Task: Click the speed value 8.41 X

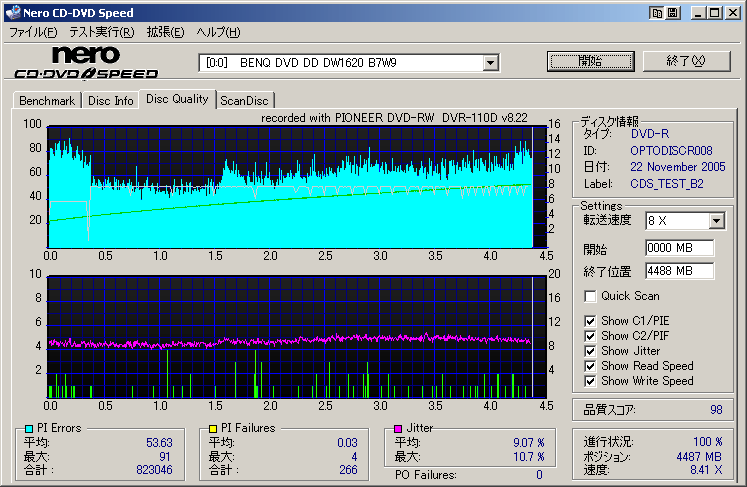Action: tap(706, 470)
